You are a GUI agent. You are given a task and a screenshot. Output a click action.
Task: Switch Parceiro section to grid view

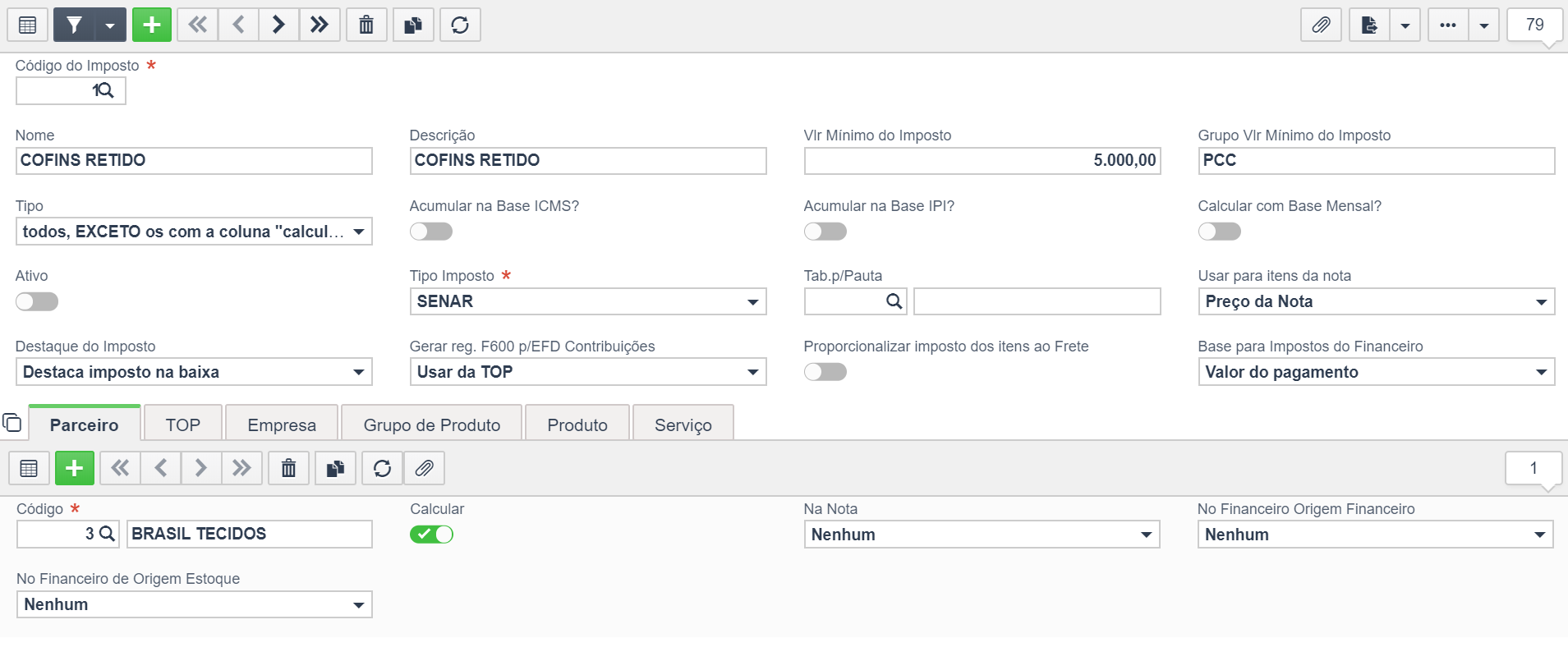[x=29, y=468]
